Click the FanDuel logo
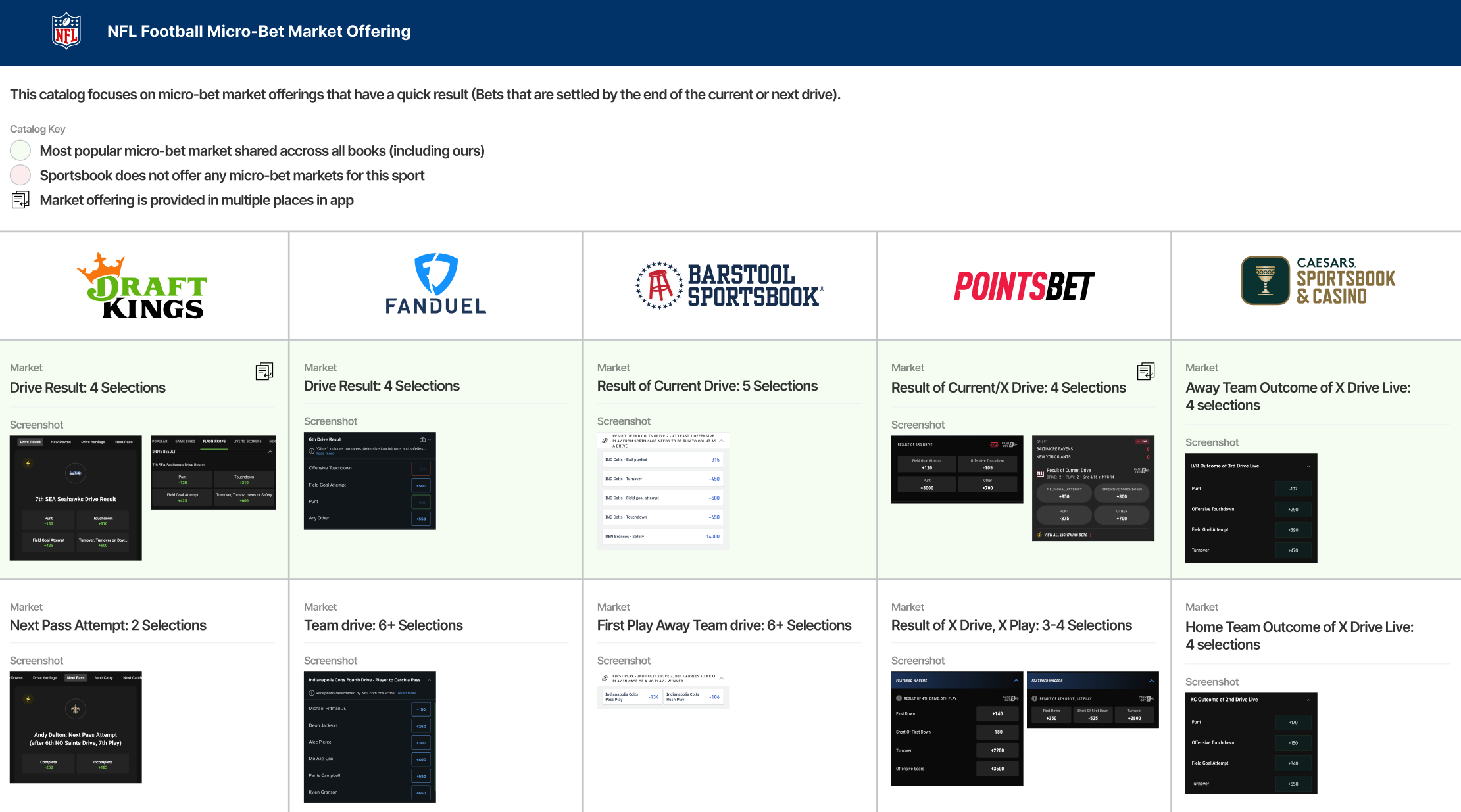This screenshot has width=1461, height=812. [x=435, y=283]
